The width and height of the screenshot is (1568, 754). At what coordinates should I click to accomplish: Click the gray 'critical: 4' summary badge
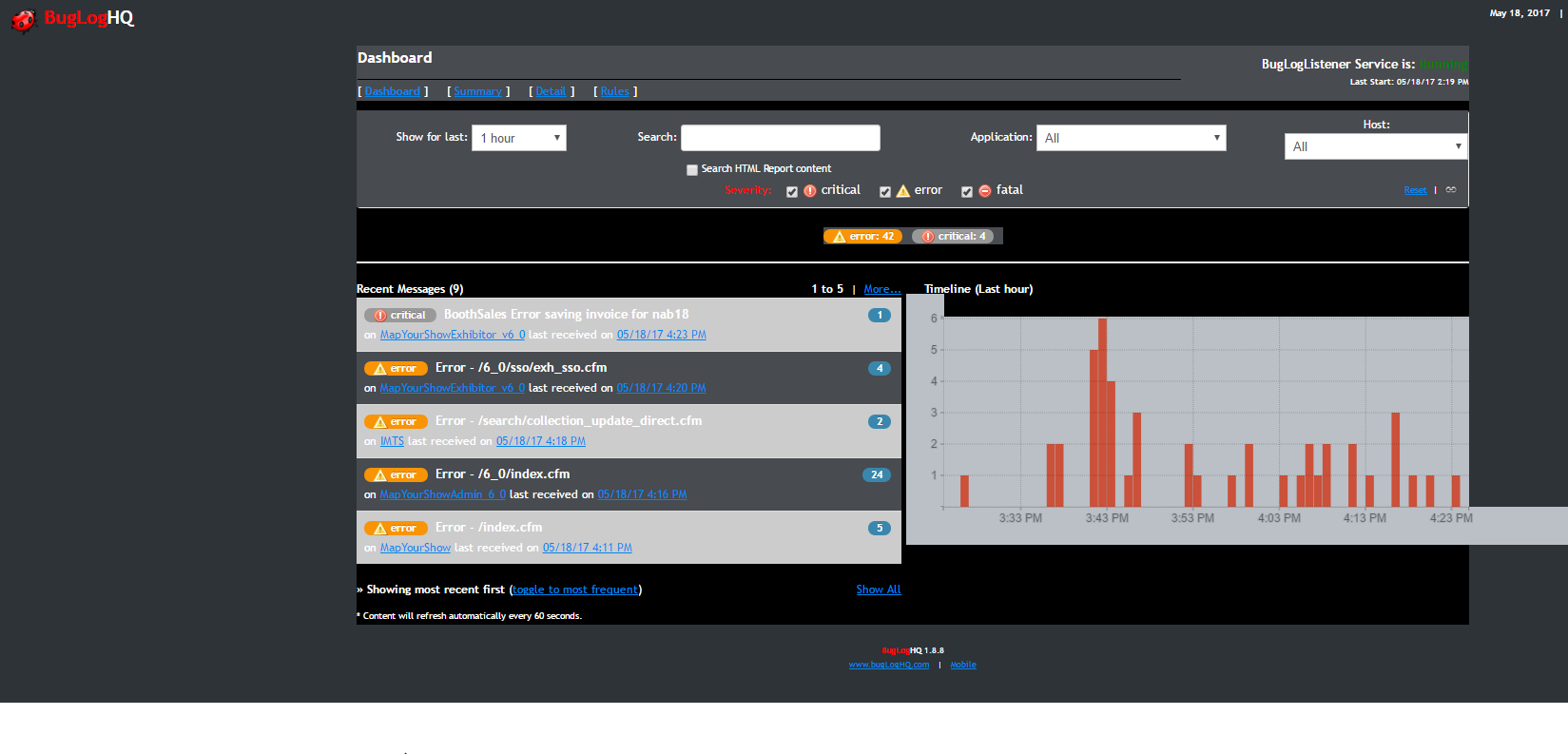[953, 236]
